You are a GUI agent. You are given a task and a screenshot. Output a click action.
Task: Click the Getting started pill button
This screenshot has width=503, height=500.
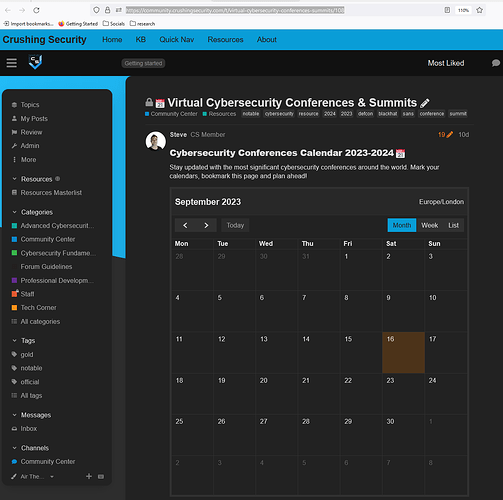(x=143, y=63)
